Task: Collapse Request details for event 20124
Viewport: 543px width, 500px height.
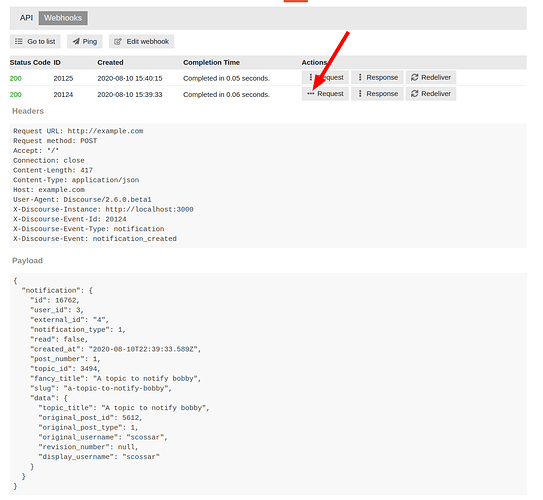Action: tap(325, 93)
